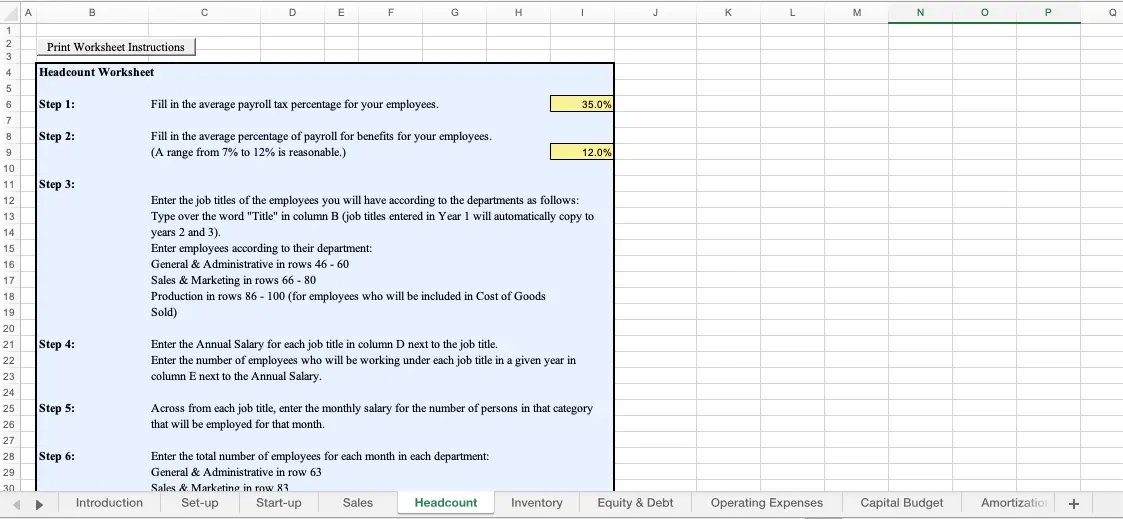
Task: Switch to the Introduction sheet tab
Action: 109,503
